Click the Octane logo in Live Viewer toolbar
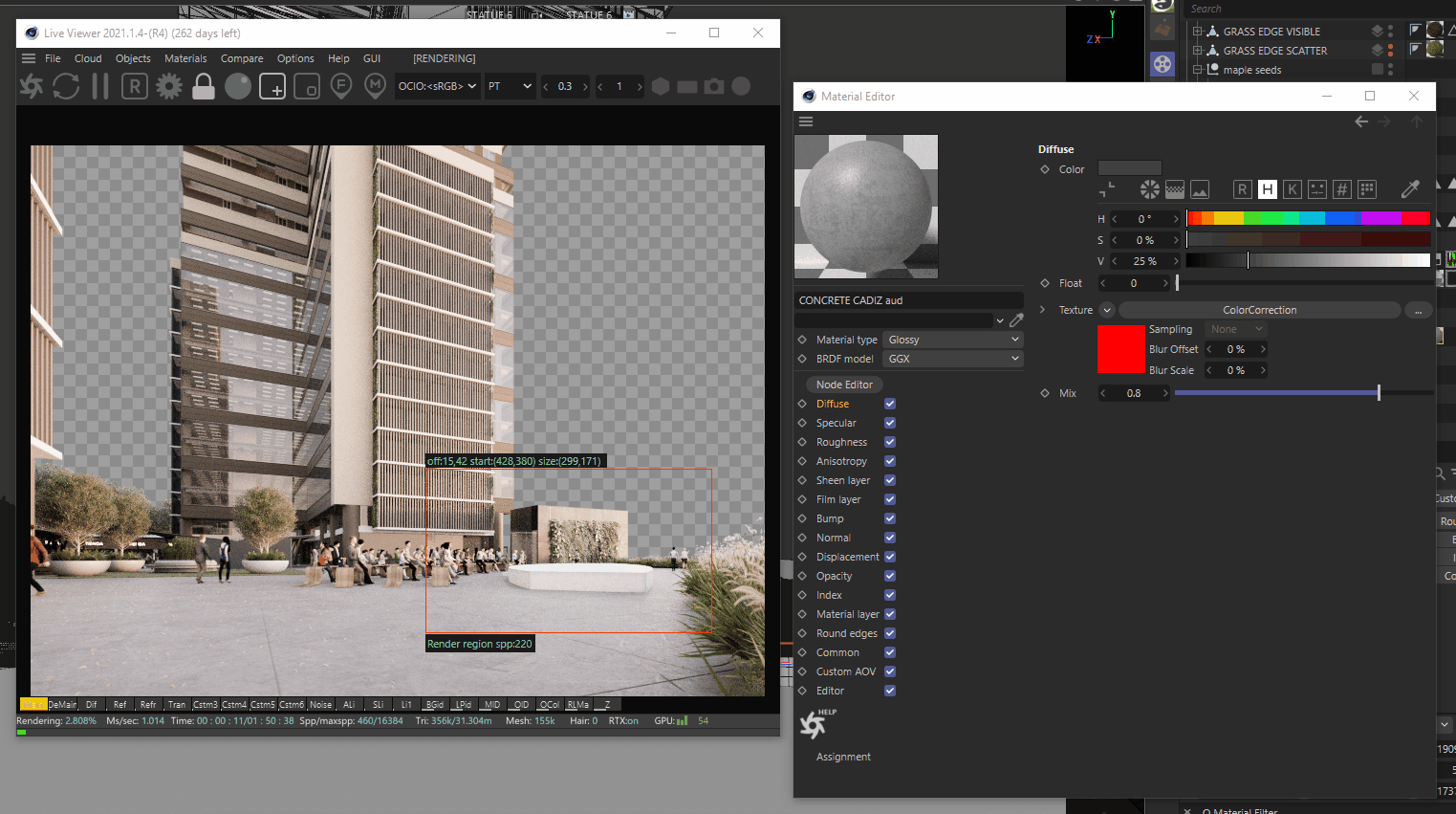This screenshot has width=1456, height=814. tap(32, 86)
